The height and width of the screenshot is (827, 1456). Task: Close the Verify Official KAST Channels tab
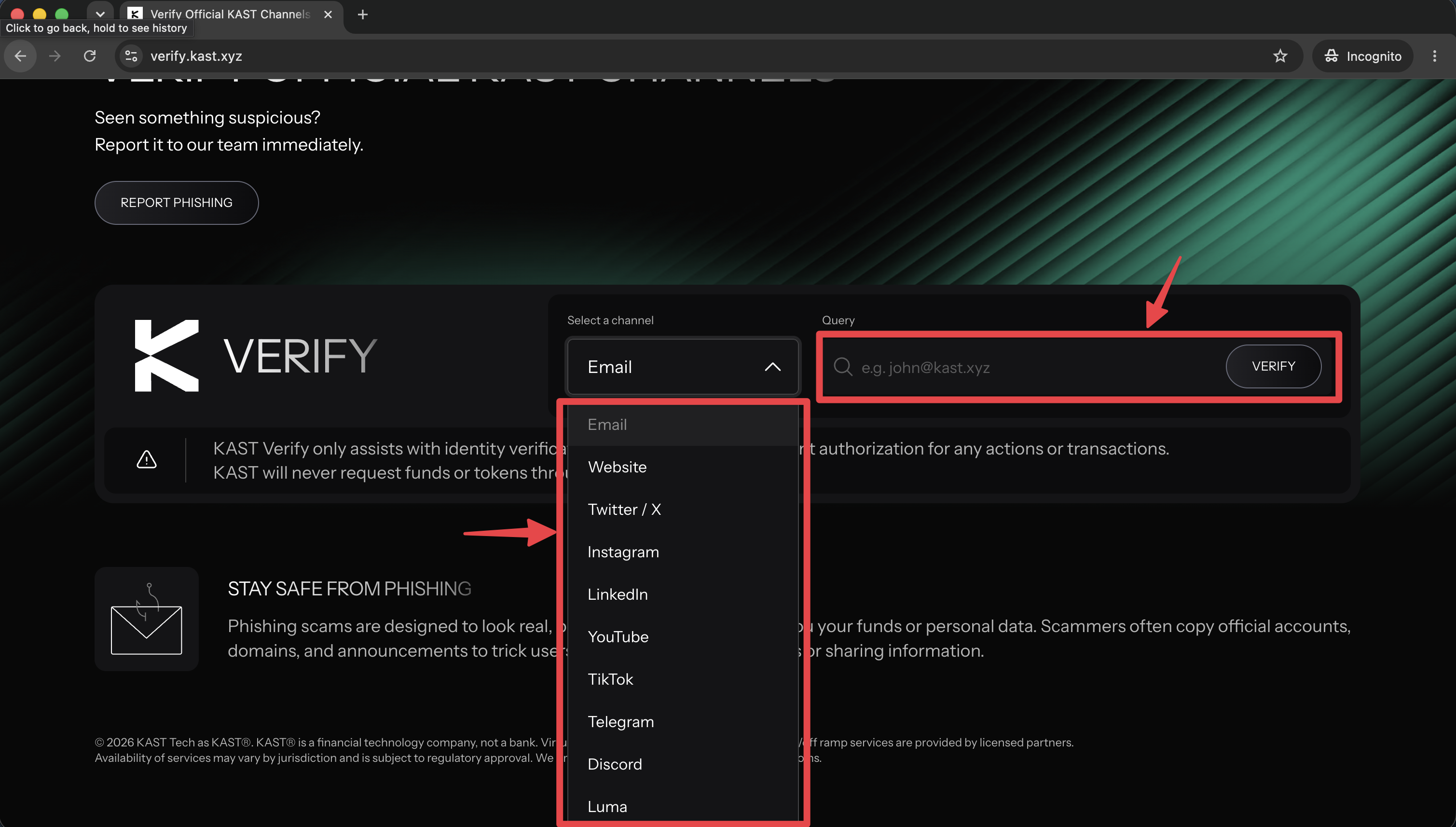pos(328,15)
